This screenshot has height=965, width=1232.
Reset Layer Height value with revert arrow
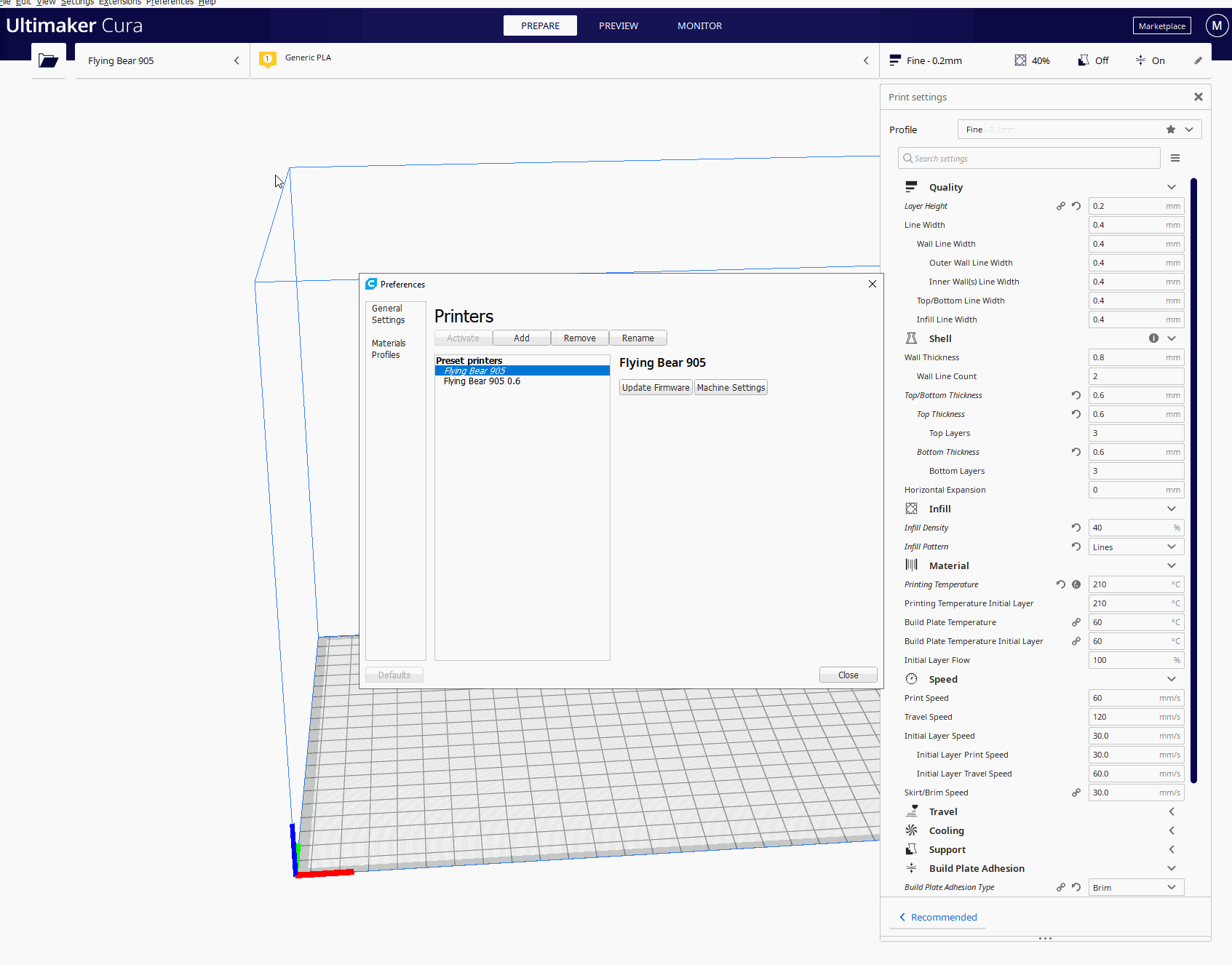click(x=1076, y=206)
